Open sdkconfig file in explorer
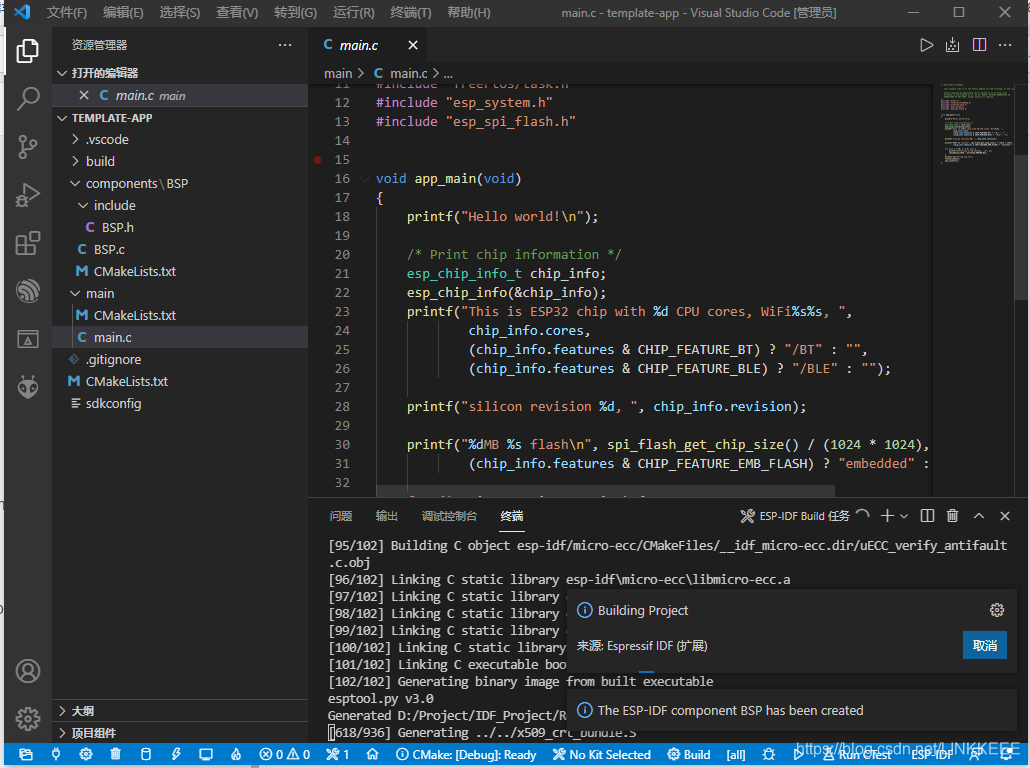The image size is (1030, 768). [x=179, y=403]
